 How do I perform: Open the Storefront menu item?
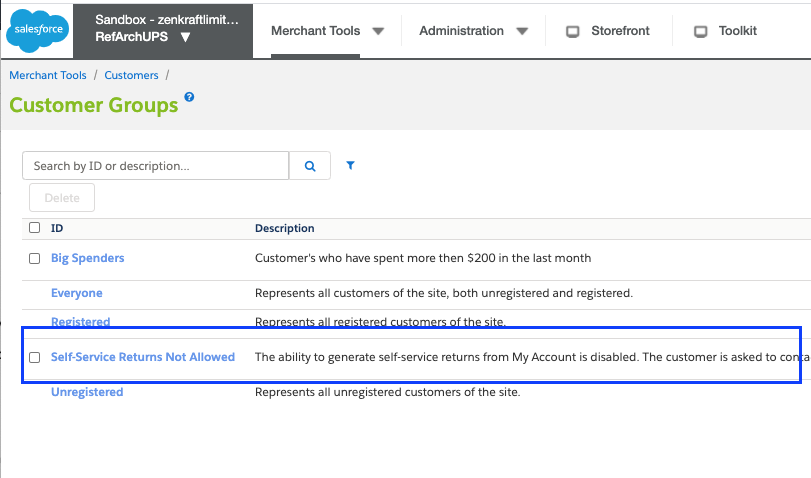[620, 31]
